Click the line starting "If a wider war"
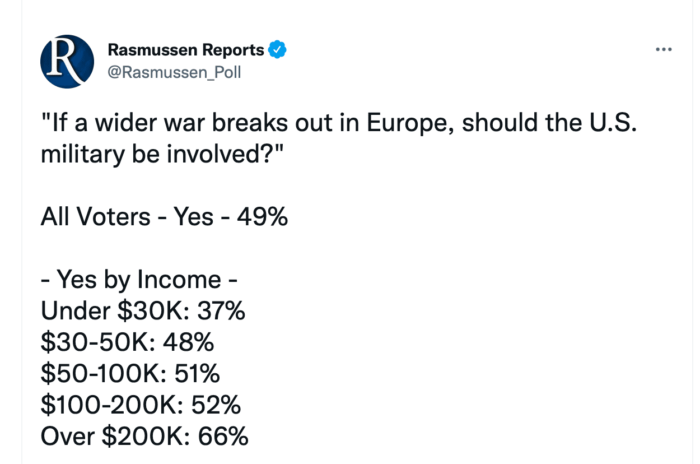The width and height of the screenshot is (700, 464). pyautogui.click(x=339, y=123)
